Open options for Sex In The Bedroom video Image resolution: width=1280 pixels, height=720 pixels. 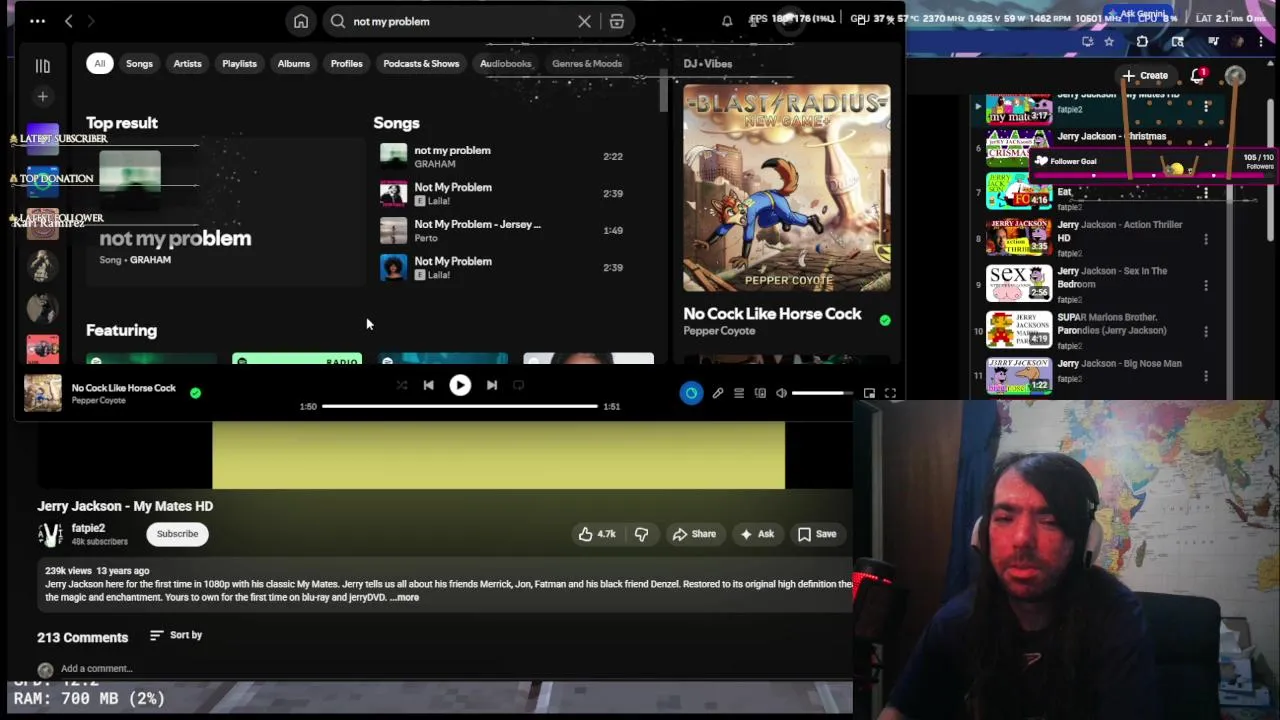[1205, 285]
